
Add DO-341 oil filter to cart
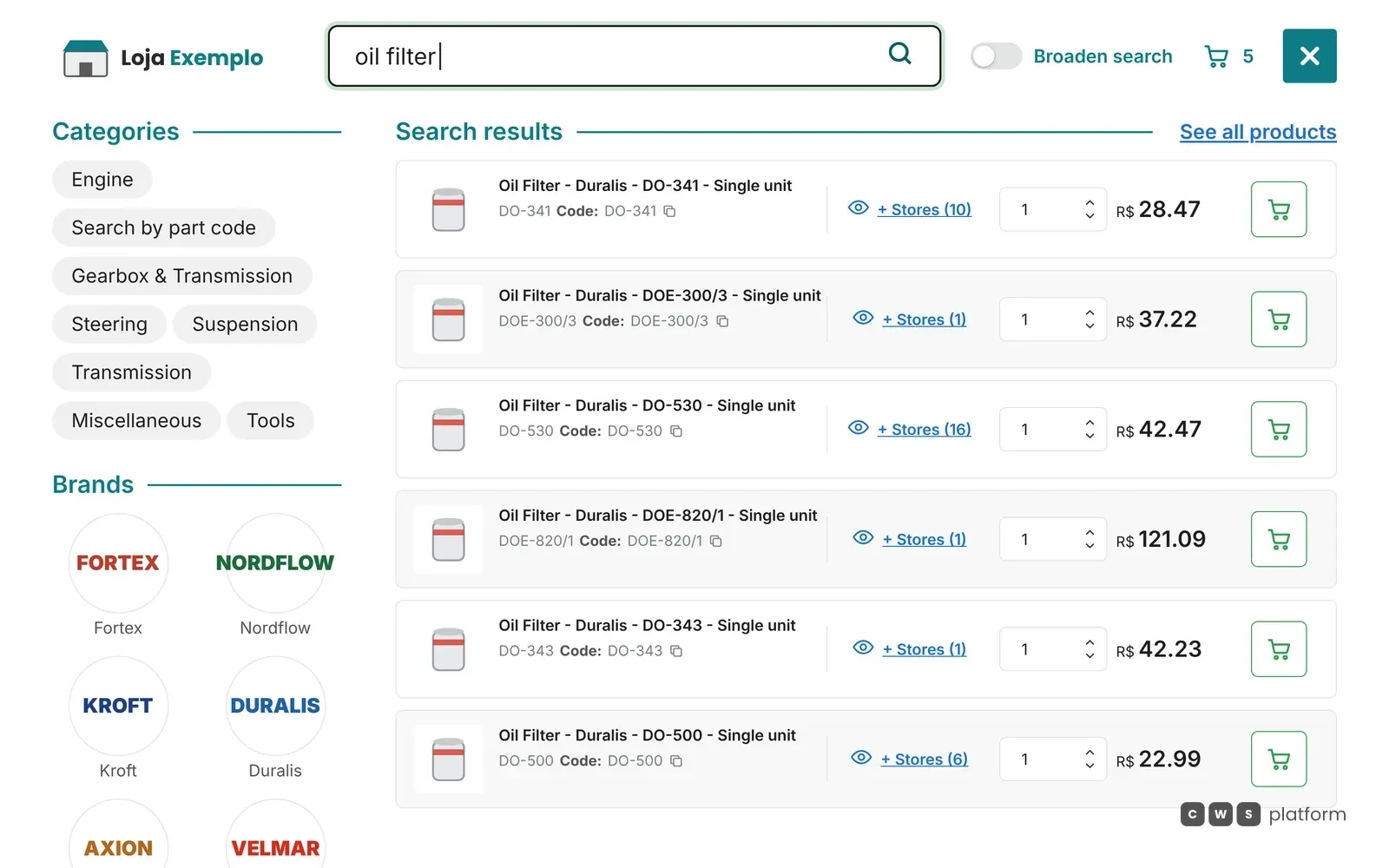coord(1279,209)
